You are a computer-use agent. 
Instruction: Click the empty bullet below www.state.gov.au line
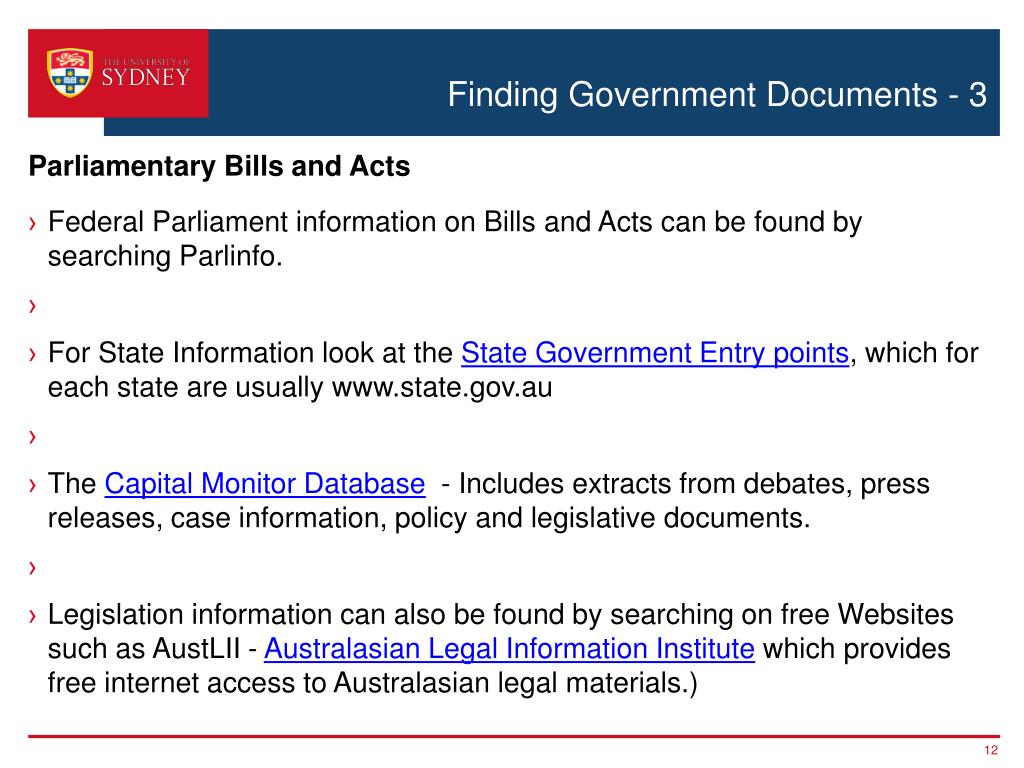click(33, 436)
